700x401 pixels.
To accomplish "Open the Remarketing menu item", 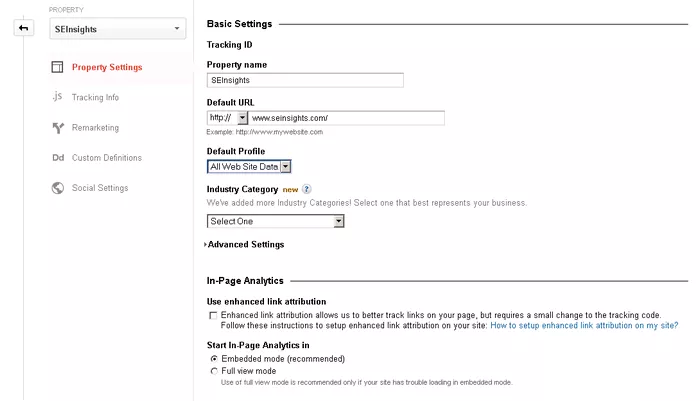I will click(x=95, y=128).
